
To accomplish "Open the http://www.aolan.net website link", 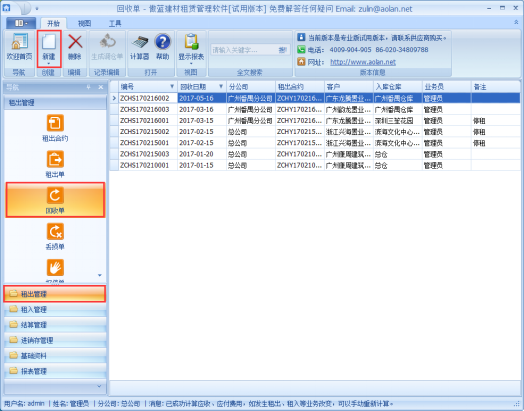I will coord(363,62).
